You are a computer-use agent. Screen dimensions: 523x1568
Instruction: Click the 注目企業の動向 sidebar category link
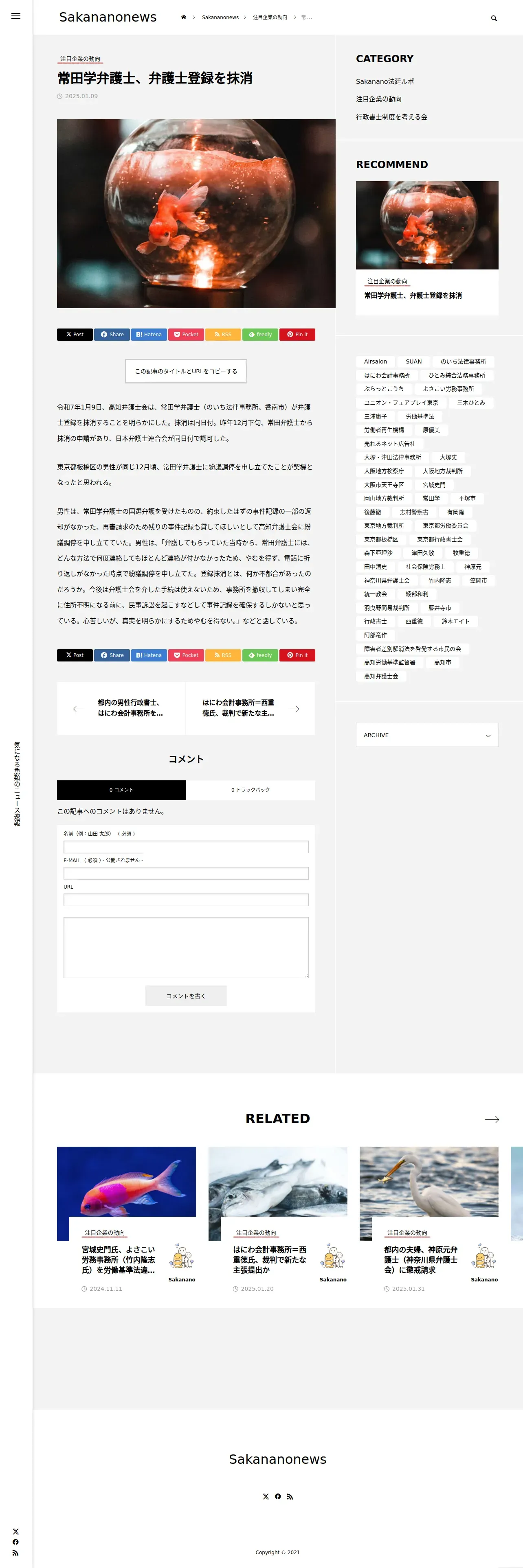379,99
